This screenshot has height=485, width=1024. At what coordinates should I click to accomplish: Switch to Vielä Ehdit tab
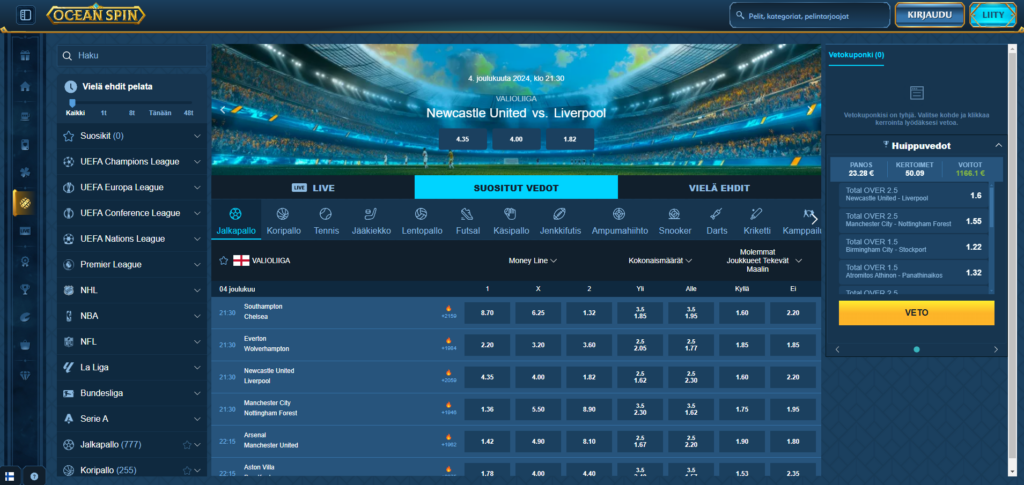(719, 188)
